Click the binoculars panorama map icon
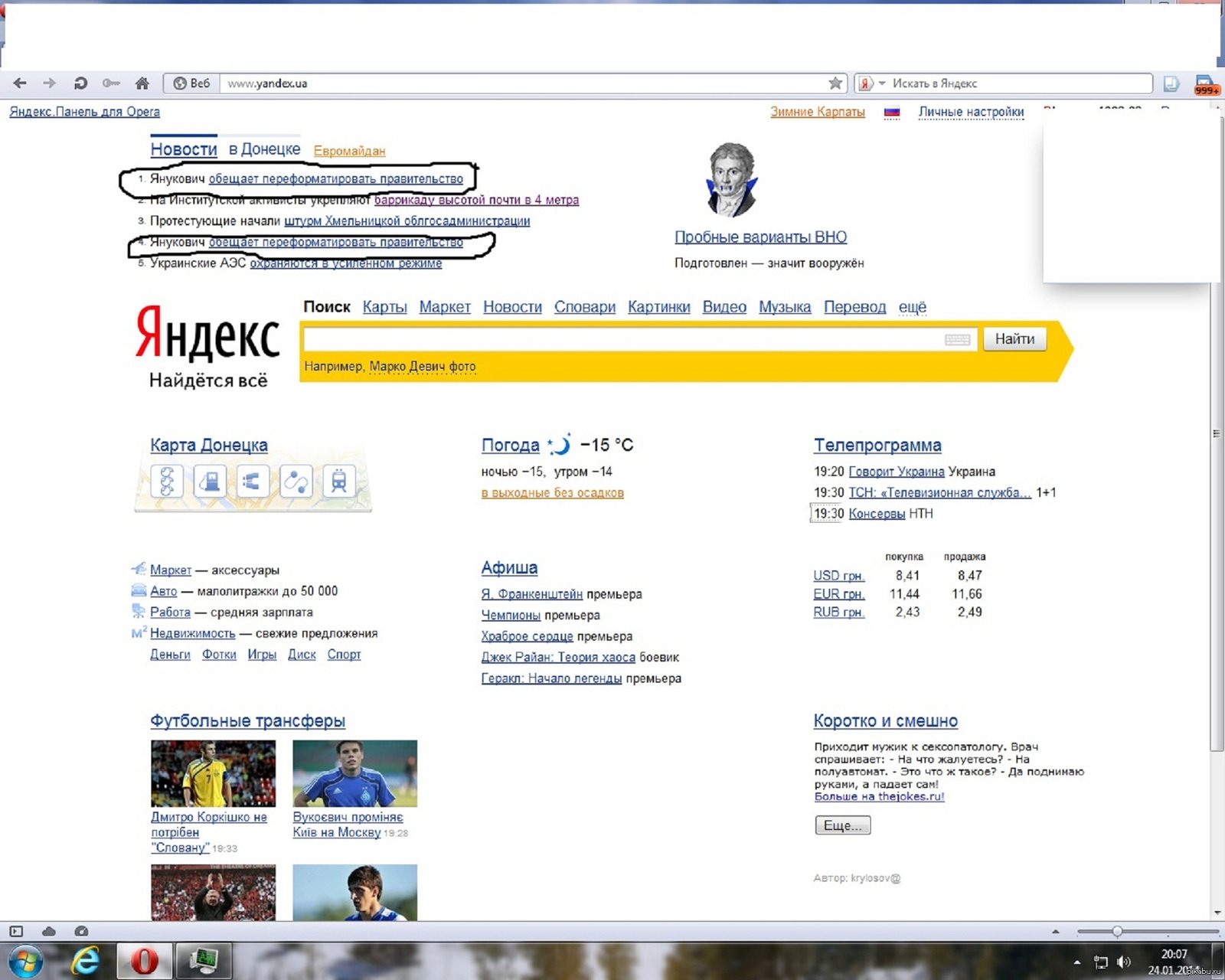This screenshot has height=980, width=1225. (x=253, y=482)
